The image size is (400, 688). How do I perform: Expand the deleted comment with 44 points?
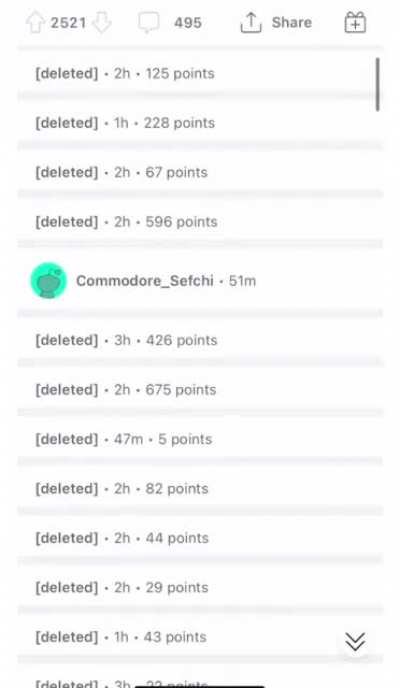pos(200,538)
